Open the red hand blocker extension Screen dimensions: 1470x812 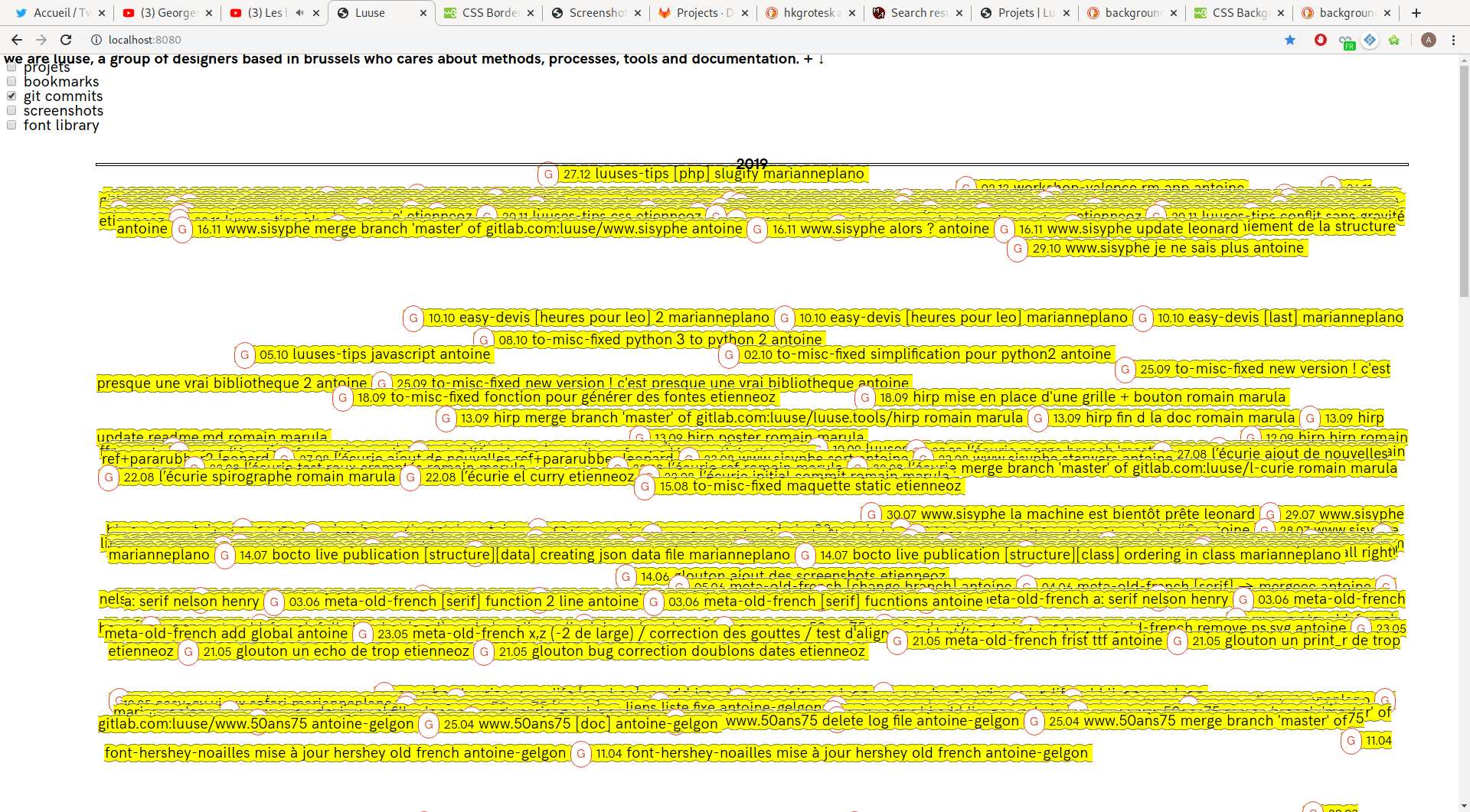coord(1321,40)
